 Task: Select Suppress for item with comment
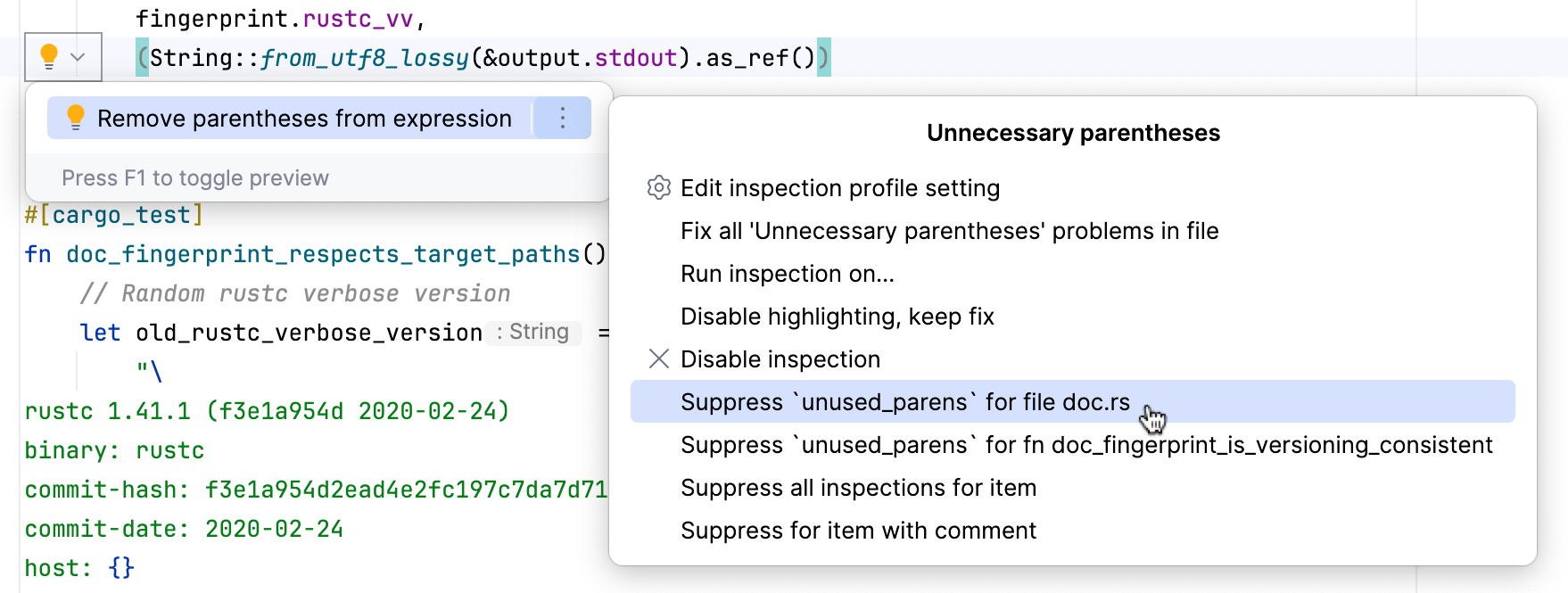[858, 531]
